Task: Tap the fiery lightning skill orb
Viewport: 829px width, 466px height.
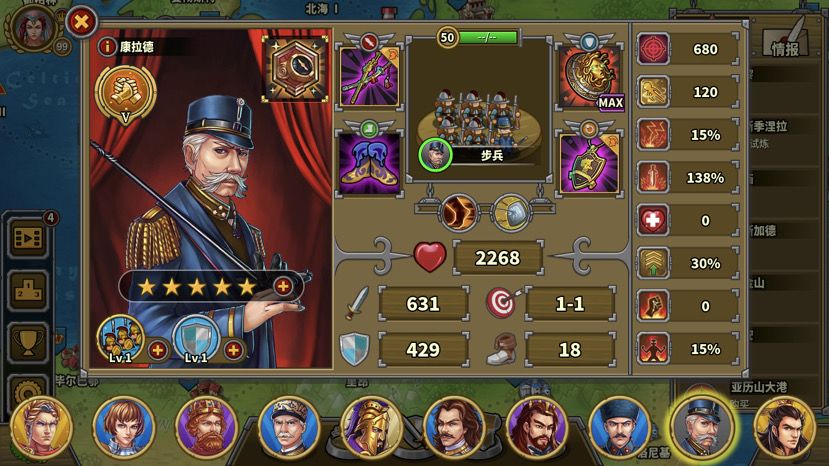Action: [458, 213]
